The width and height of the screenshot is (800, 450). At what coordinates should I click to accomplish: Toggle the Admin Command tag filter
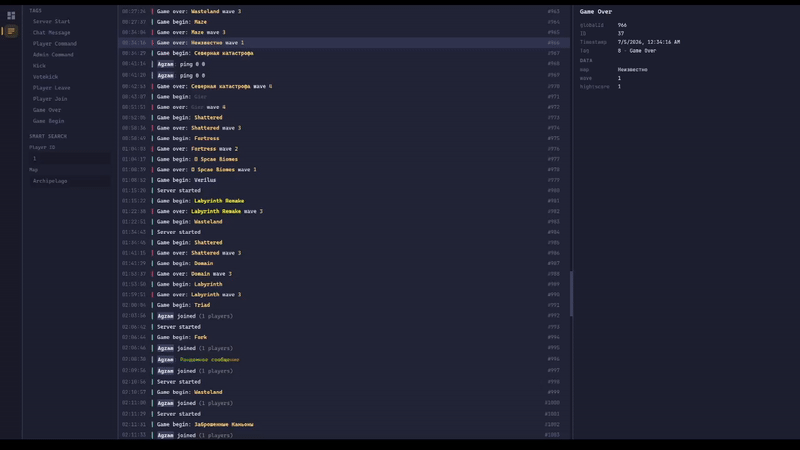click(53, 55)
